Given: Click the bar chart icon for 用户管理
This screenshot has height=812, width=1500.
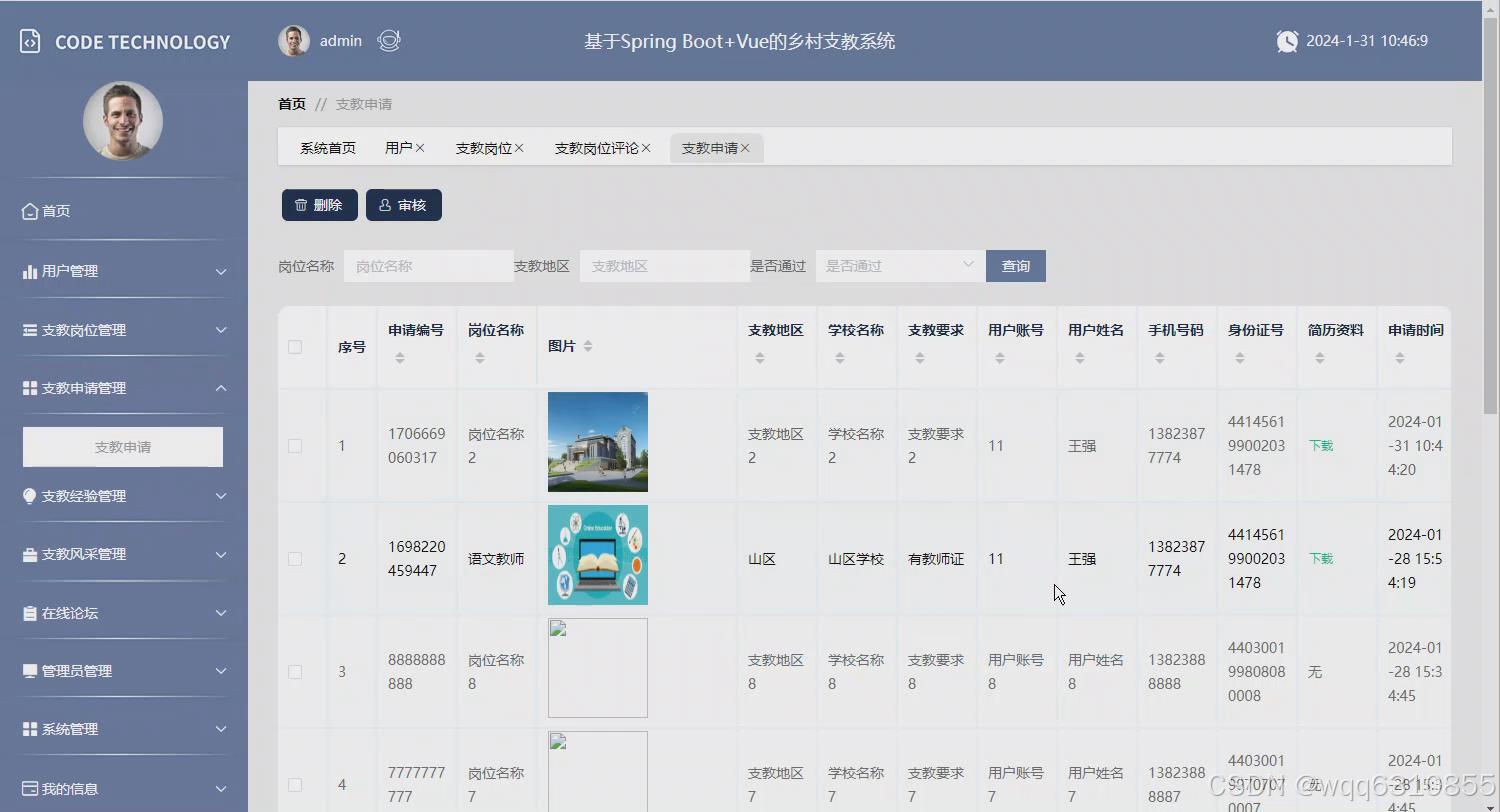Looking at the screenshot, I should [x=31, y=270].
